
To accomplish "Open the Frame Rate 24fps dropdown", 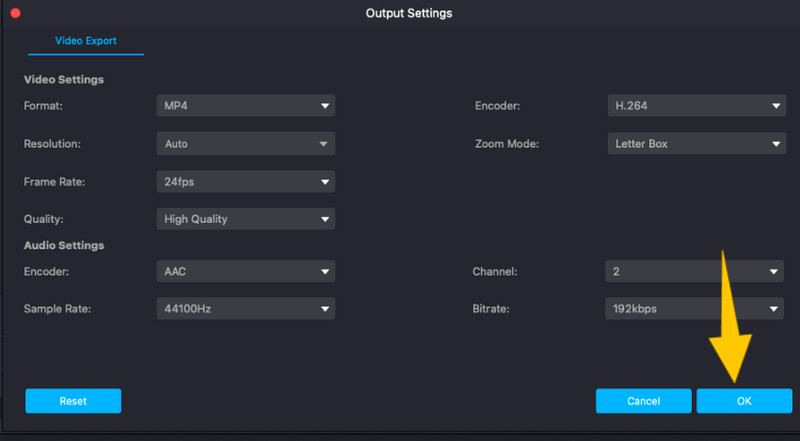I will click(245, 182).
